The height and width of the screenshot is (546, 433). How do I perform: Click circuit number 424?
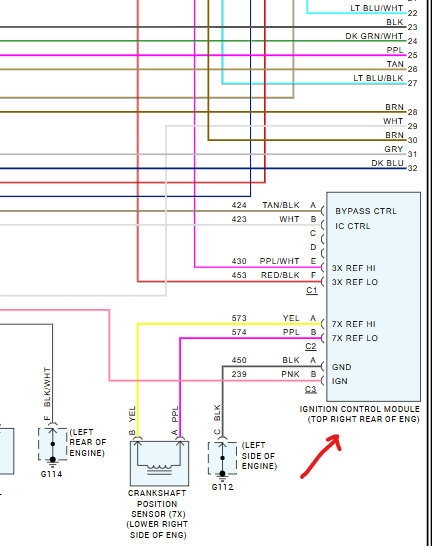point(239,205)
